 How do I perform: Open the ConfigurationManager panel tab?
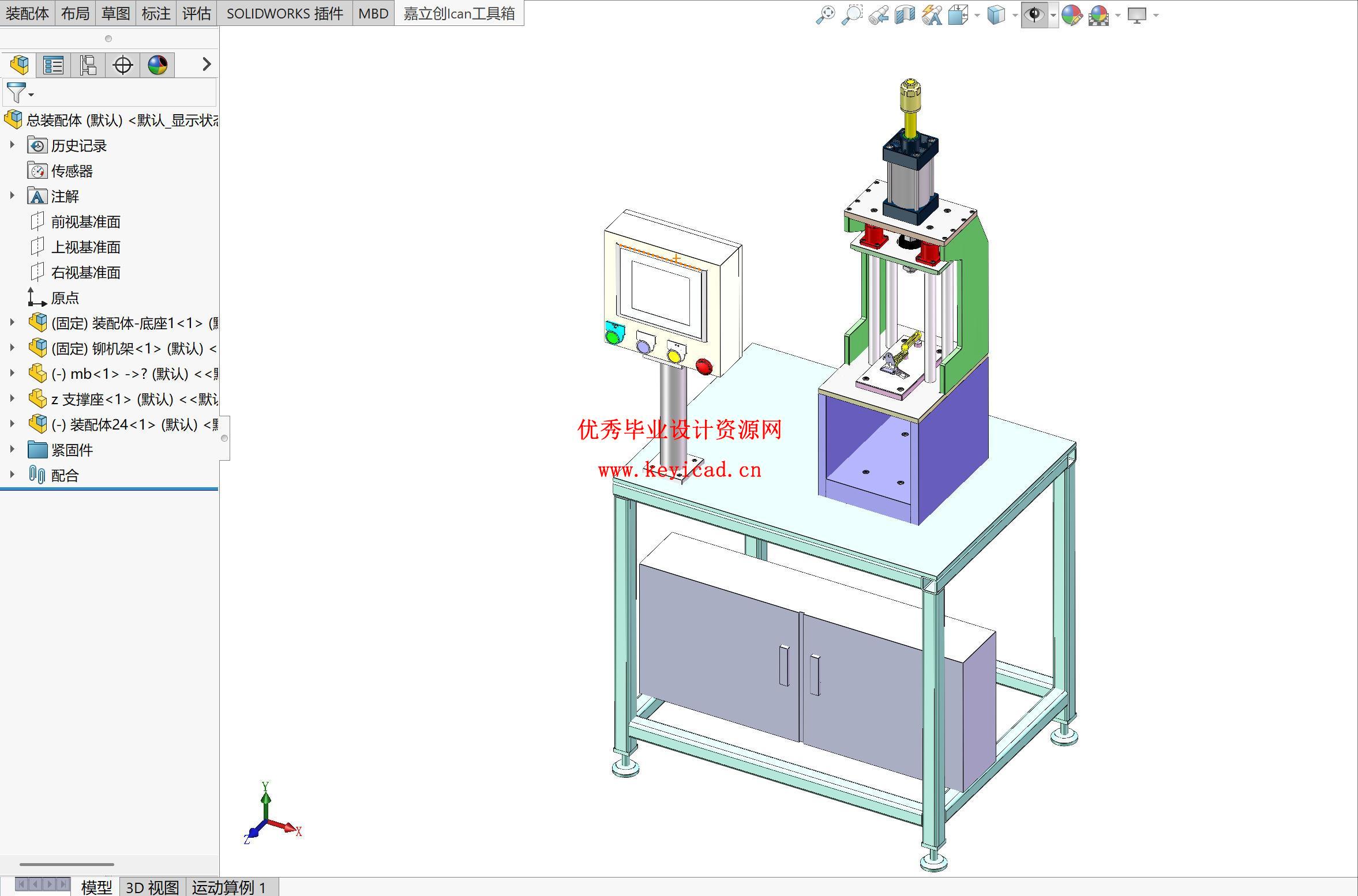click(88, 65)
